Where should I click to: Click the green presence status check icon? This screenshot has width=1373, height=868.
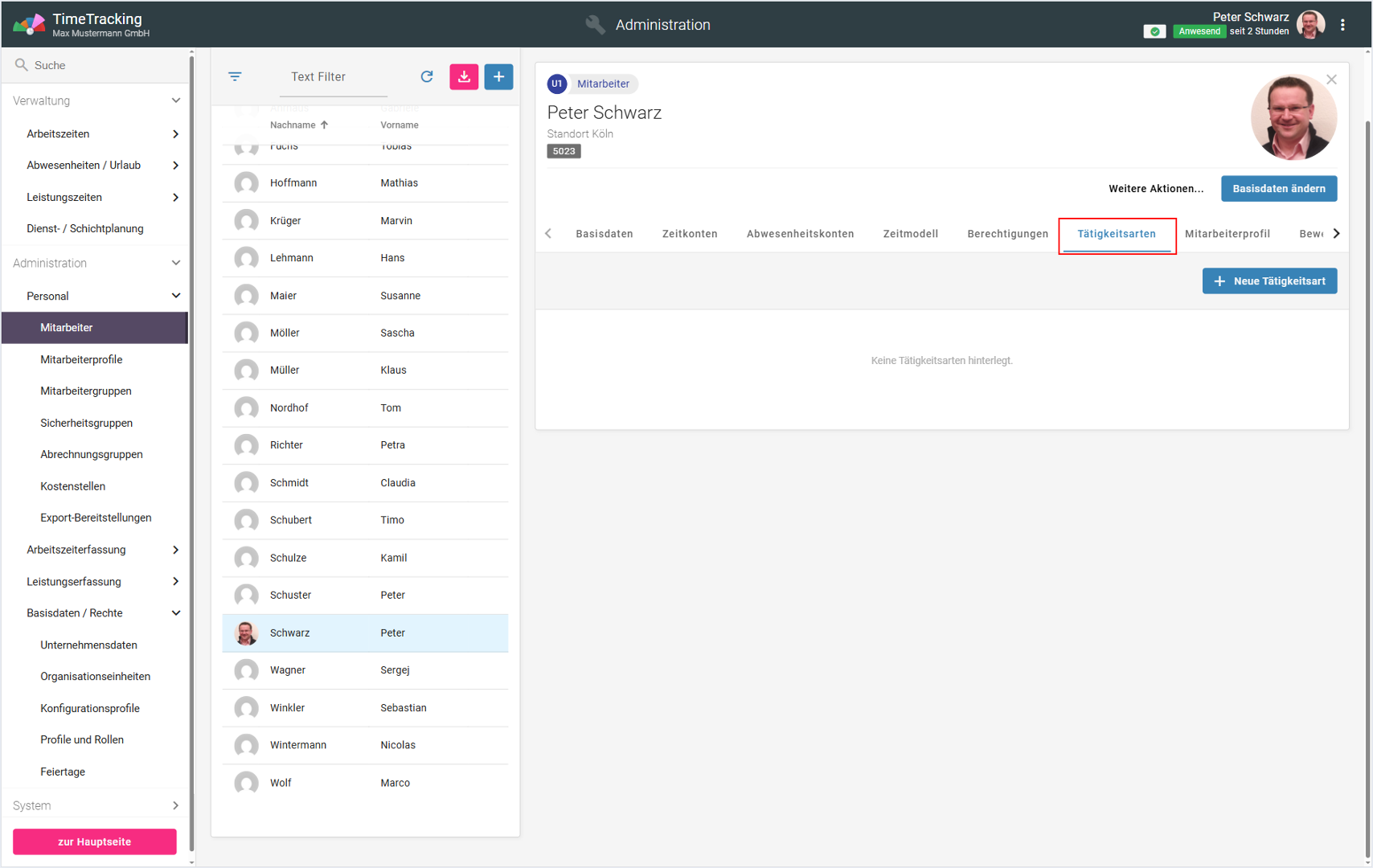pos(1154,31)
